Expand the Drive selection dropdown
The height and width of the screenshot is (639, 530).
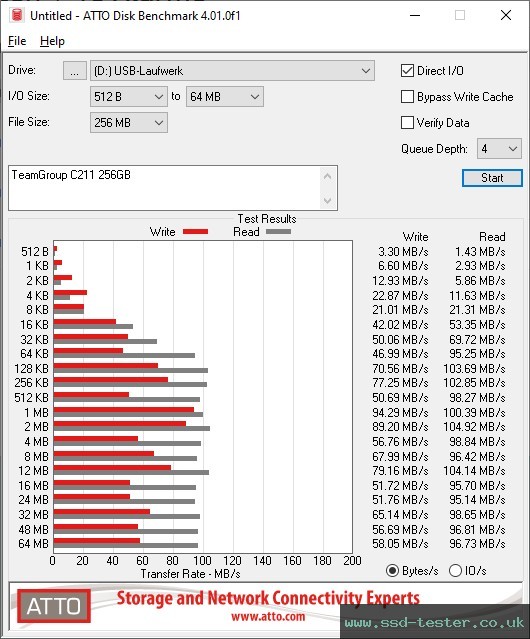[x=232, y=71]
